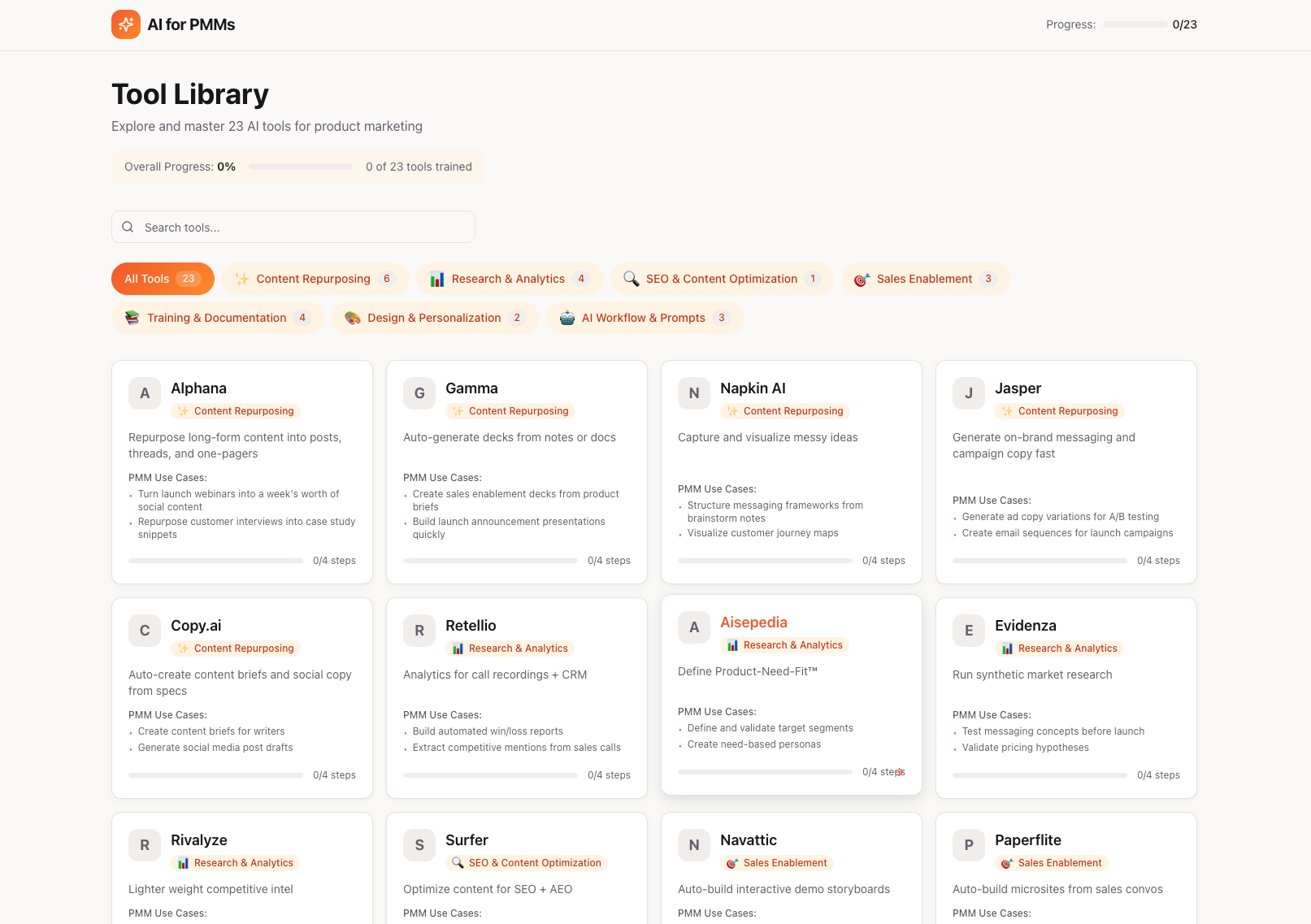Click the sparkle icon in Content Repurposing filter
Screen dimensions: 1311x924
tap(242, 279)
